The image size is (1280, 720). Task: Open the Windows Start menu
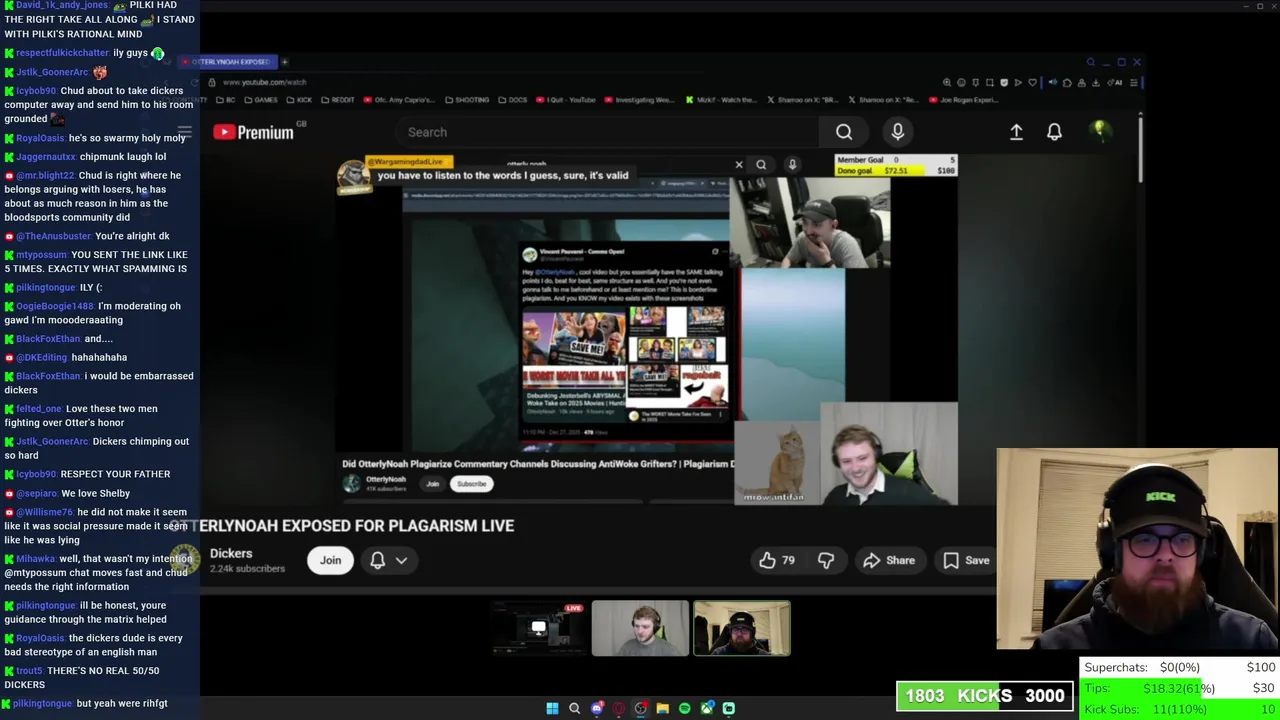click(x=552, y=708)
